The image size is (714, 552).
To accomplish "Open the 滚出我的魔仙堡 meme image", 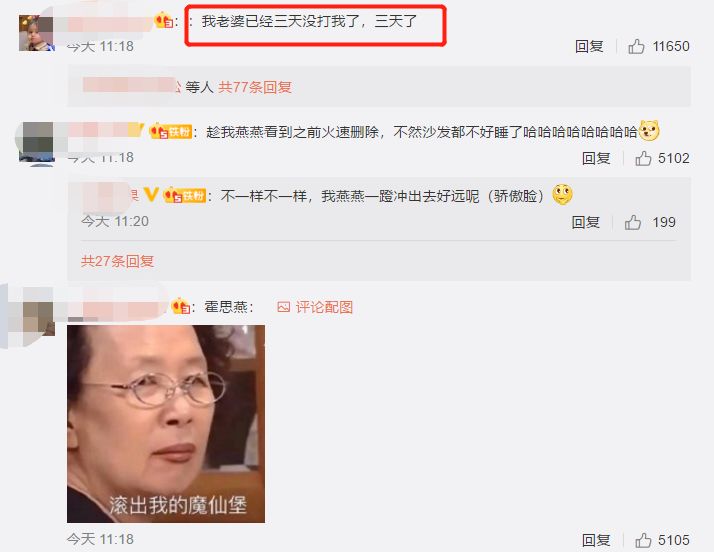I will point(166,424).
